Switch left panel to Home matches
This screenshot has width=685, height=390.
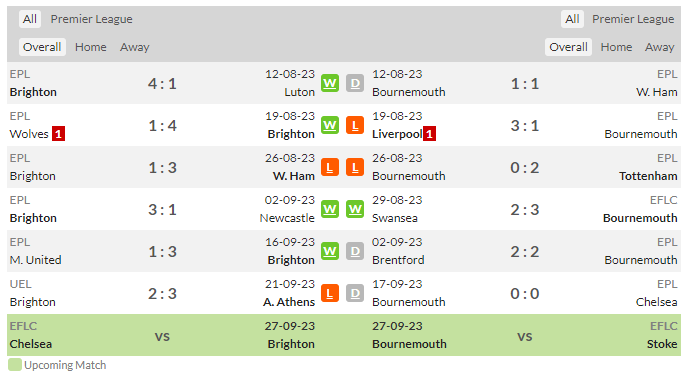[90, 47]
